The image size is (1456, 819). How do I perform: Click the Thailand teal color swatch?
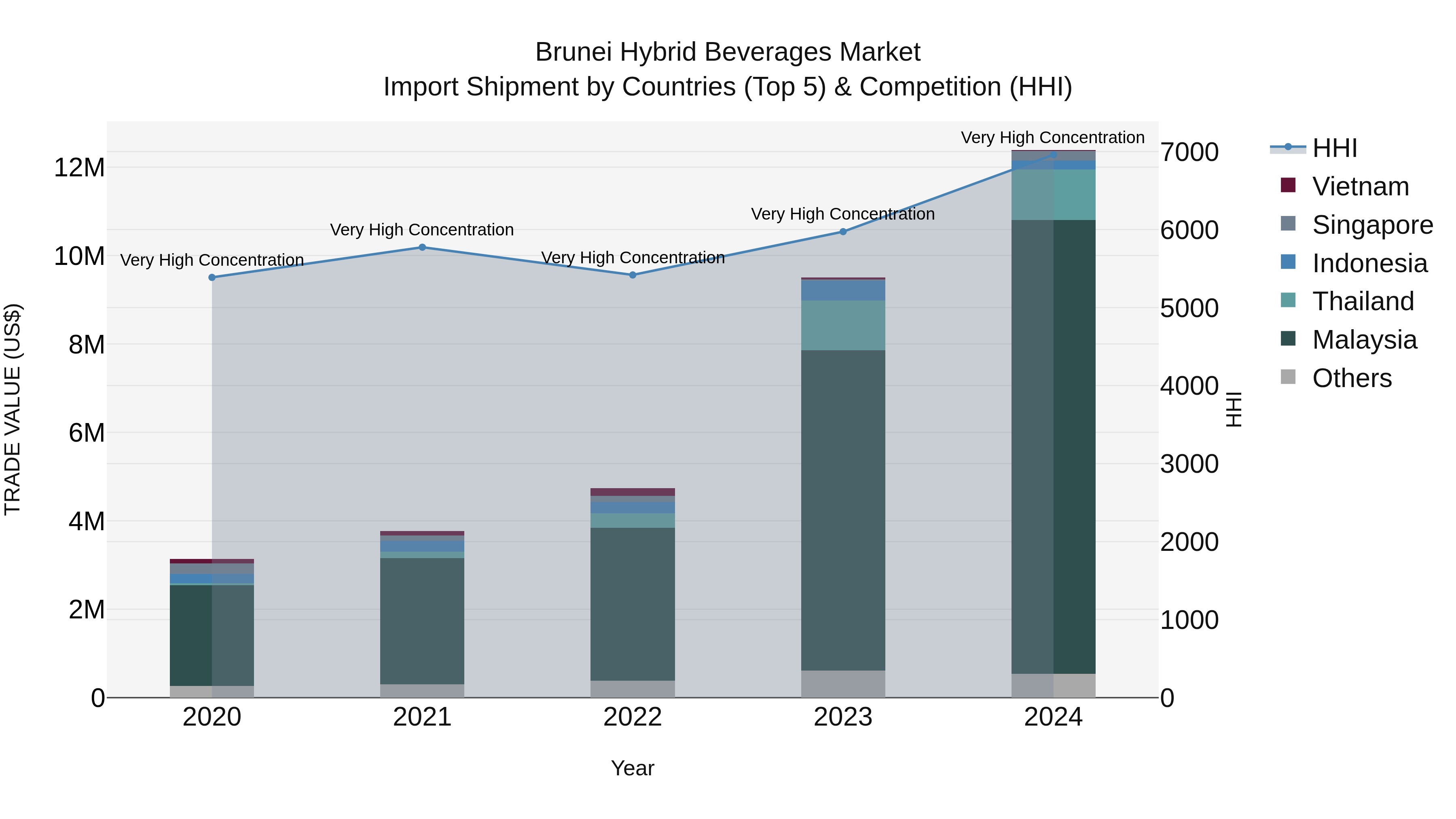[x=1288, y=300]
